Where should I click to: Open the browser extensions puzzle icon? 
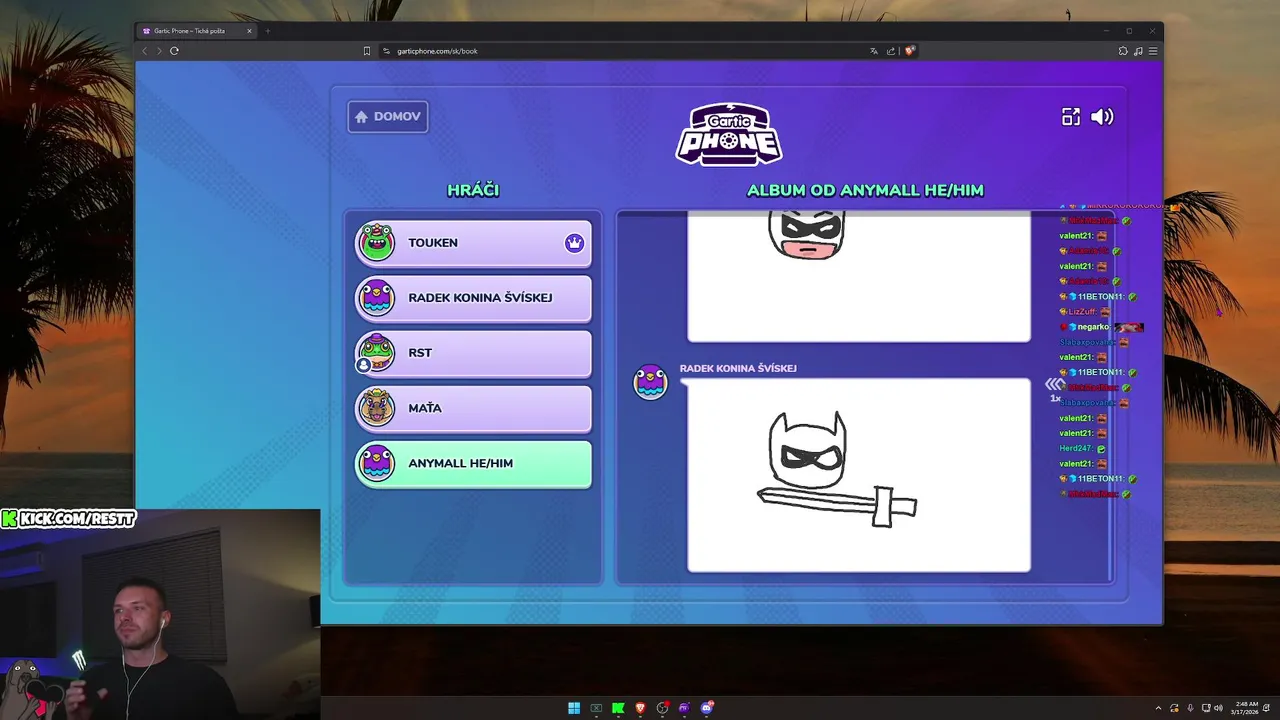pyautogui.click(x=1123, y=51)
